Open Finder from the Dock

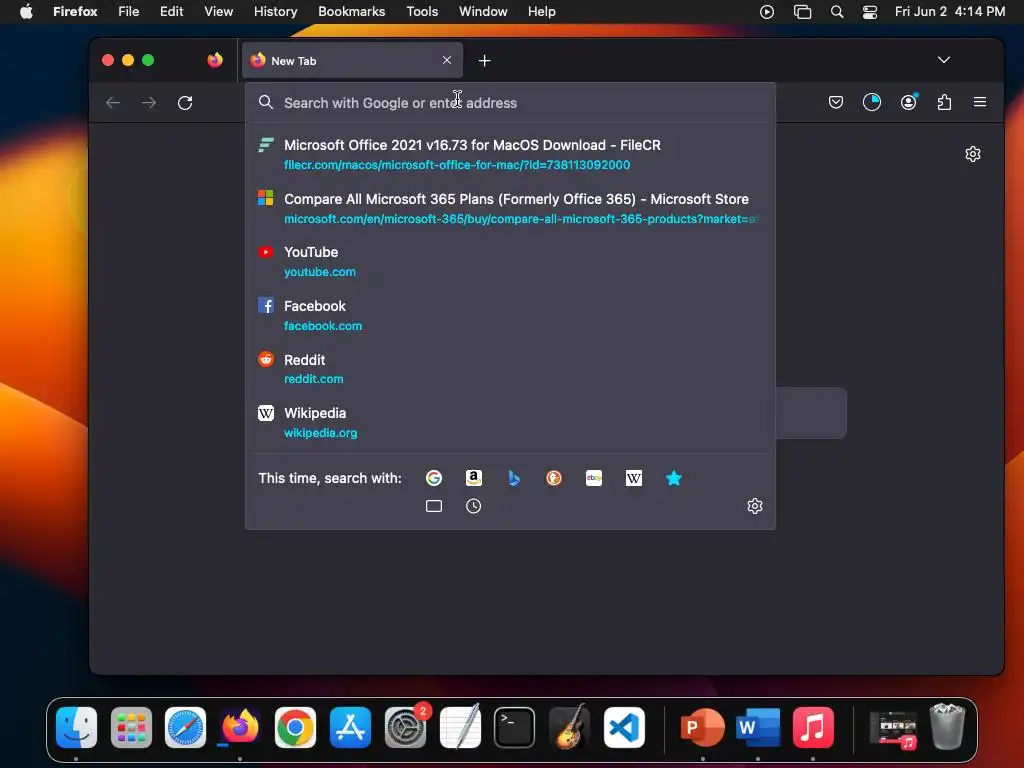[x=76, y=727]
